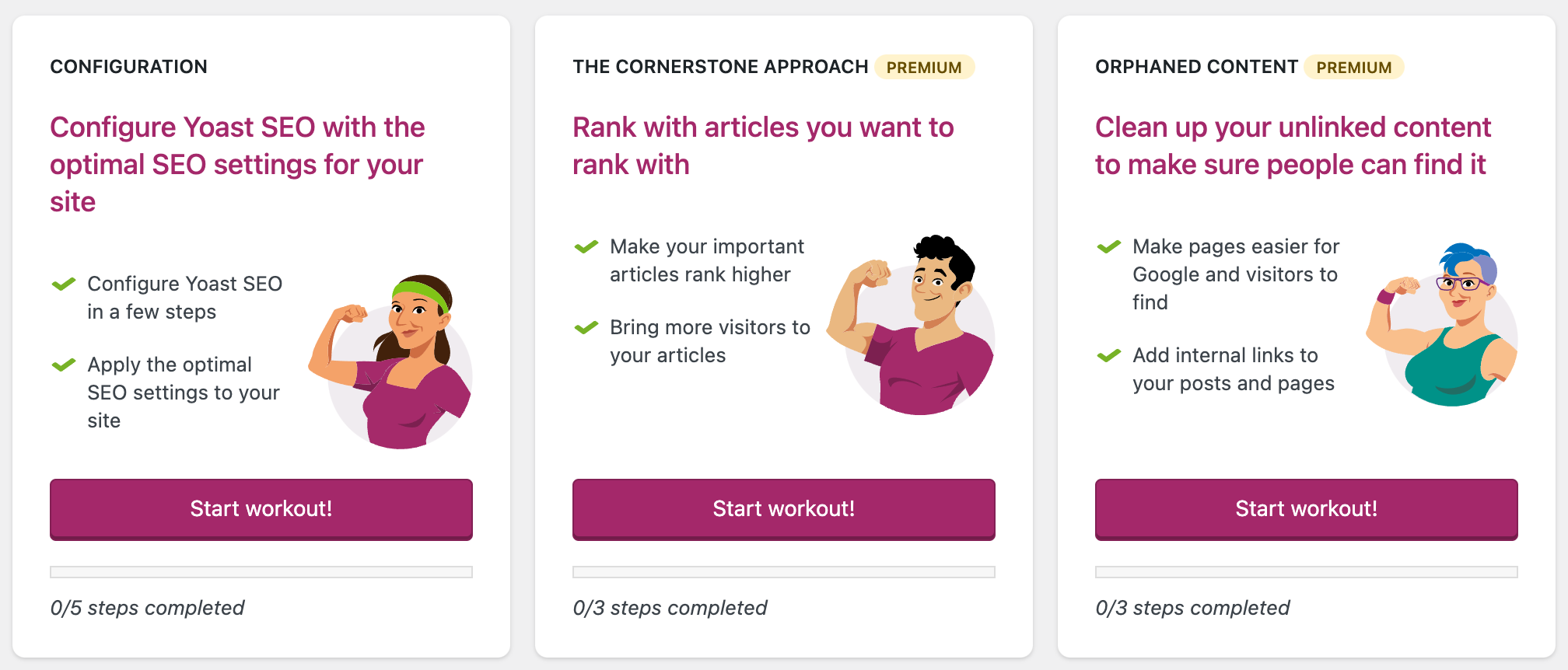Click the Configure Yoast SEO with optimal settings heading

coord(238,164)
